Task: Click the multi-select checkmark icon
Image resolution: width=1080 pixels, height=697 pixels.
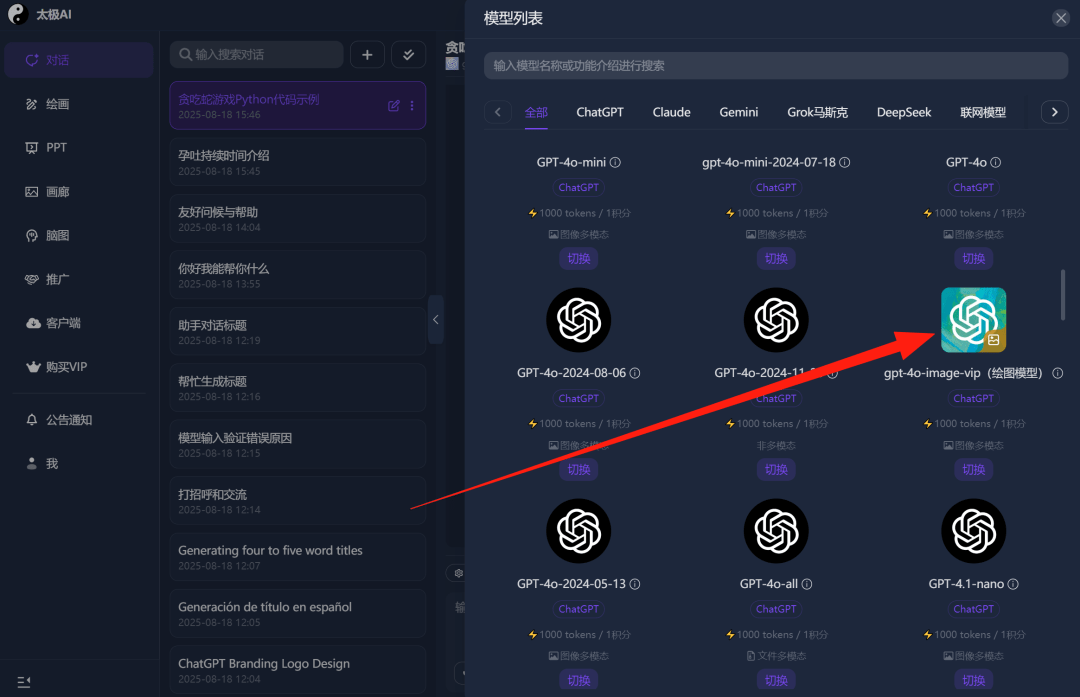Action: 408,55
